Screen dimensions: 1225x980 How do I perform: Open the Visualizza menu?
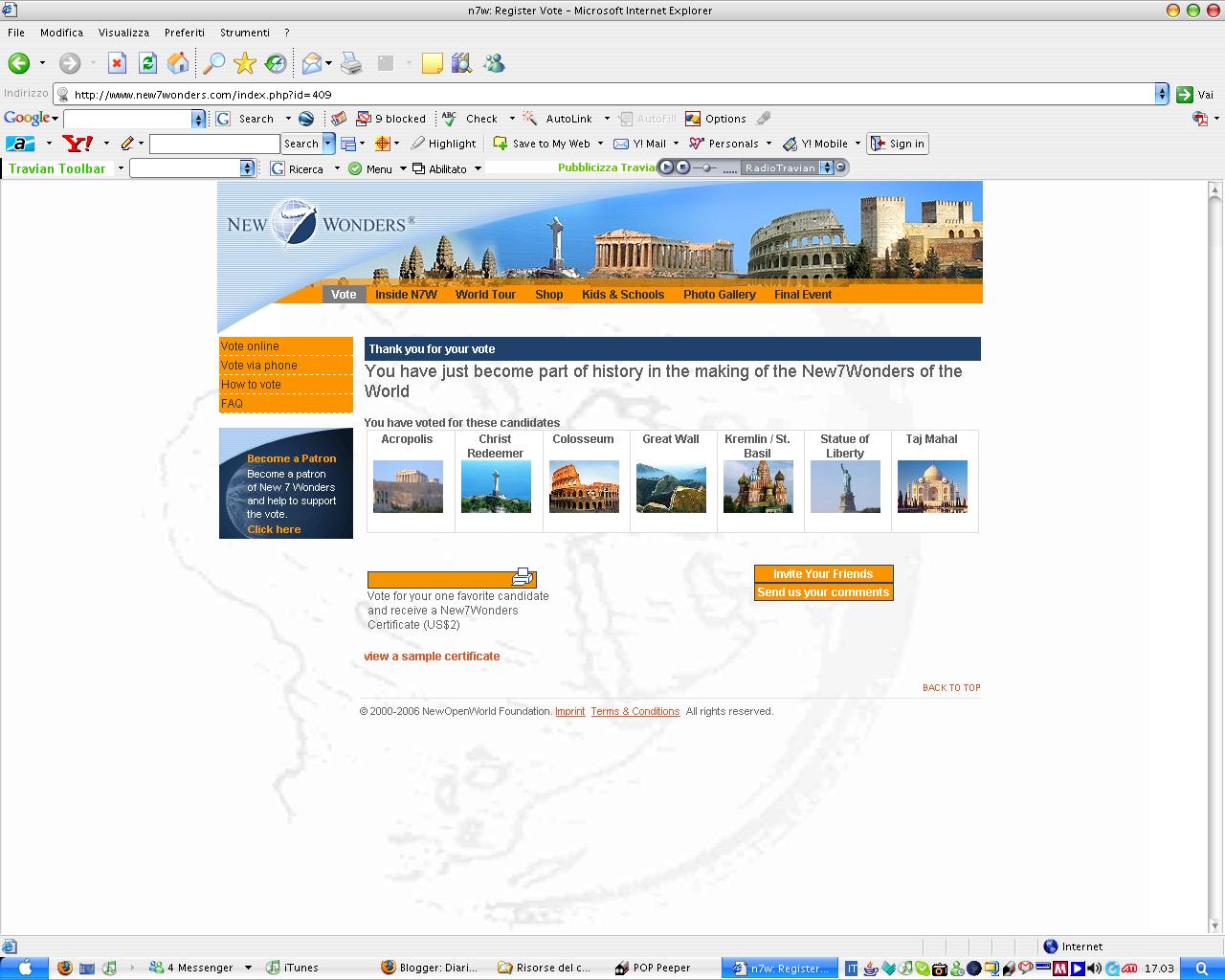pyautogui.click(x=123, y=33)
